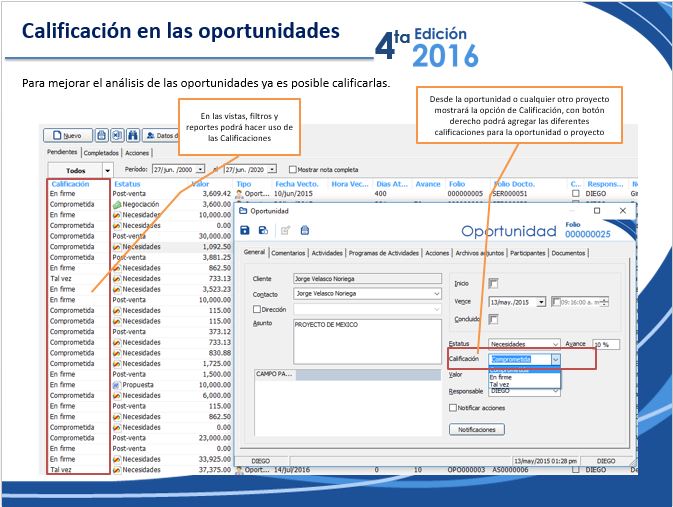Viewport: 673px width, 507px height.
Task: Click the green Negociación status icon
Action: click(x=117, y=204)
